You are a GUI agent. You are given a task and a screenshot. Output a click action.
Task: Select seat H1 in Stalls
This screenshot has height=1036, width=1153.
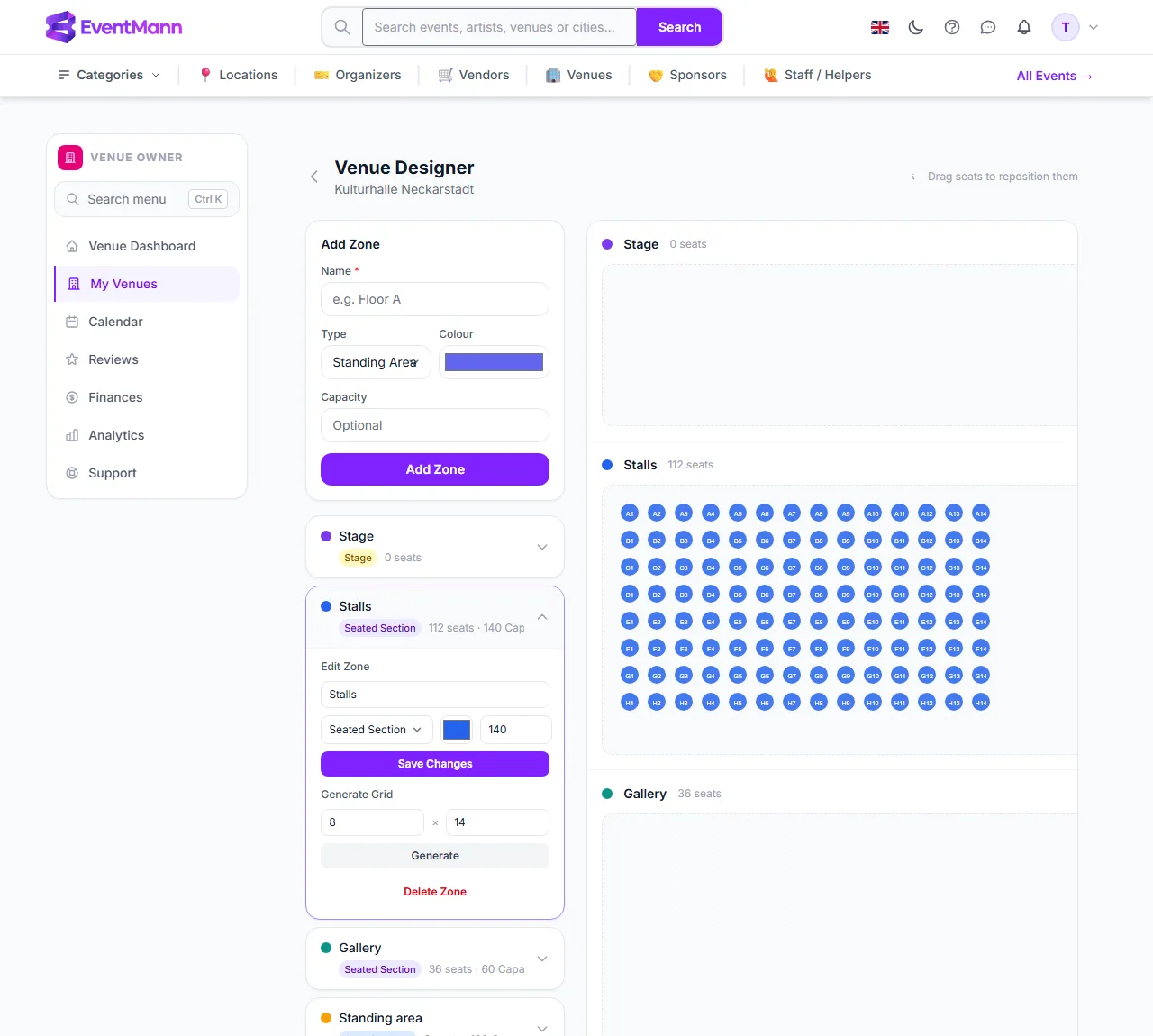pos(630,703)
